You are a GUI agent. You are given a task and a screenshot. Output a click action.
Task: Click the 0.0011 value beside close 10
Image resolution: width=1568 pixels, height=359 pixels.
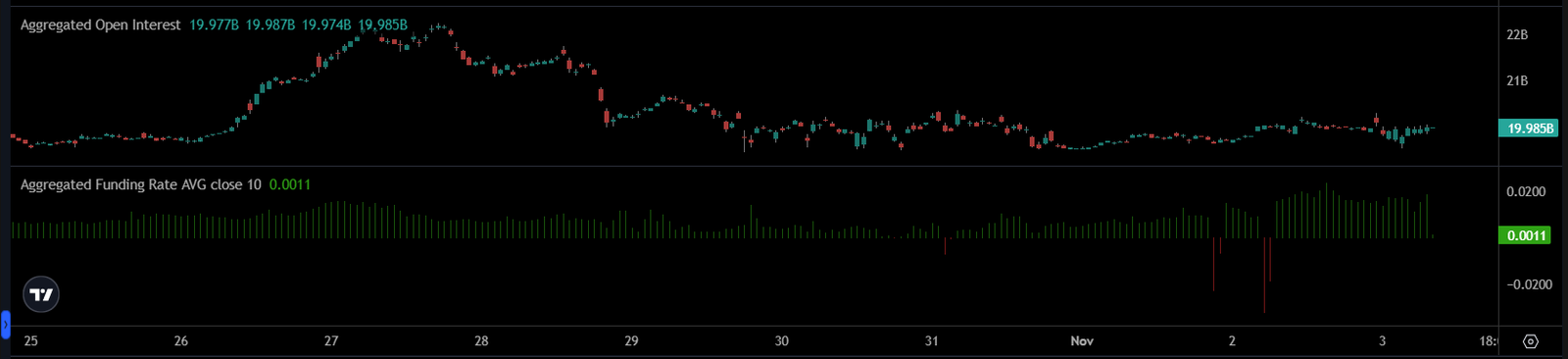(x=290, y=184)
